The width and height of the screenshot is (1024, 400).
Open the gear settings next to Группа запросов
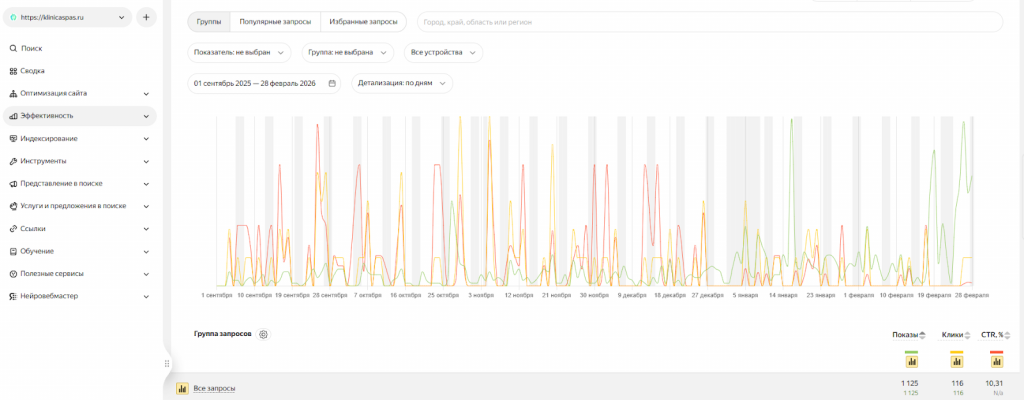[264, 334]
